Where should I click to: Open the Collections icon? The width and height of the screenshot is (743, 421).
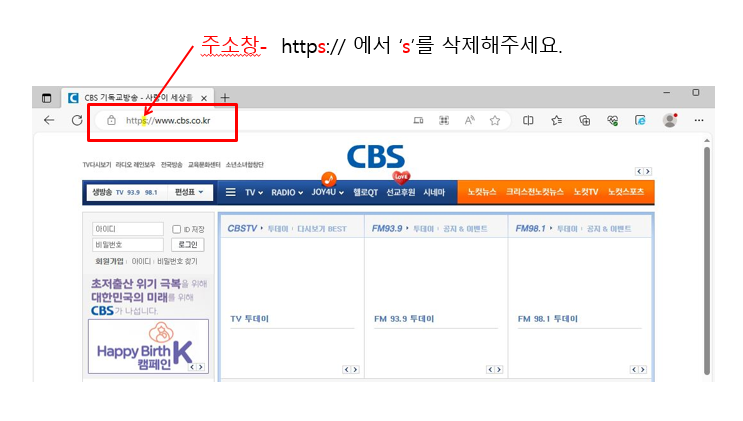tap(585, 120)
